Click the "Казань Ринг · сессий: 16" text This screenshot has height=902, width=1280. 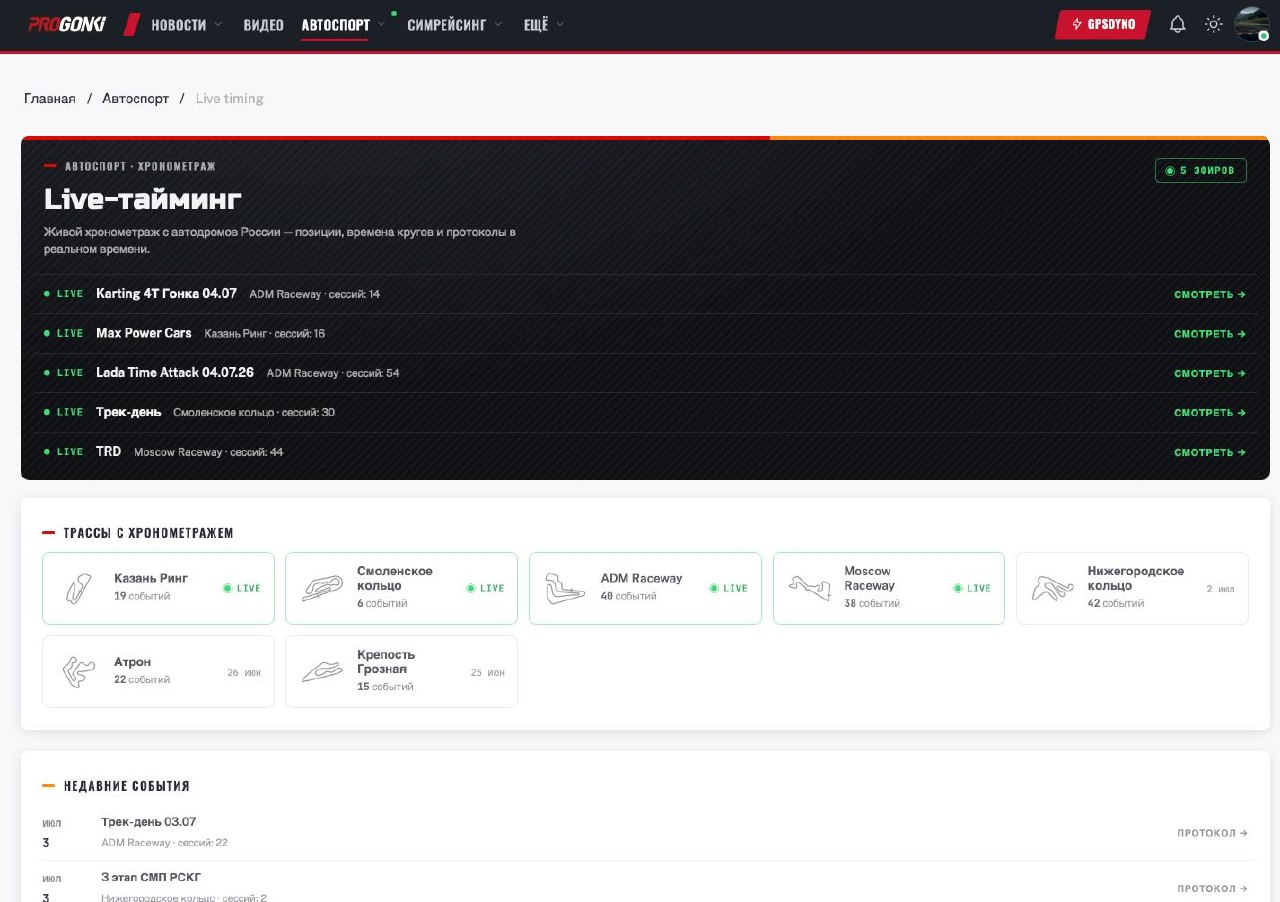point(265,333)
